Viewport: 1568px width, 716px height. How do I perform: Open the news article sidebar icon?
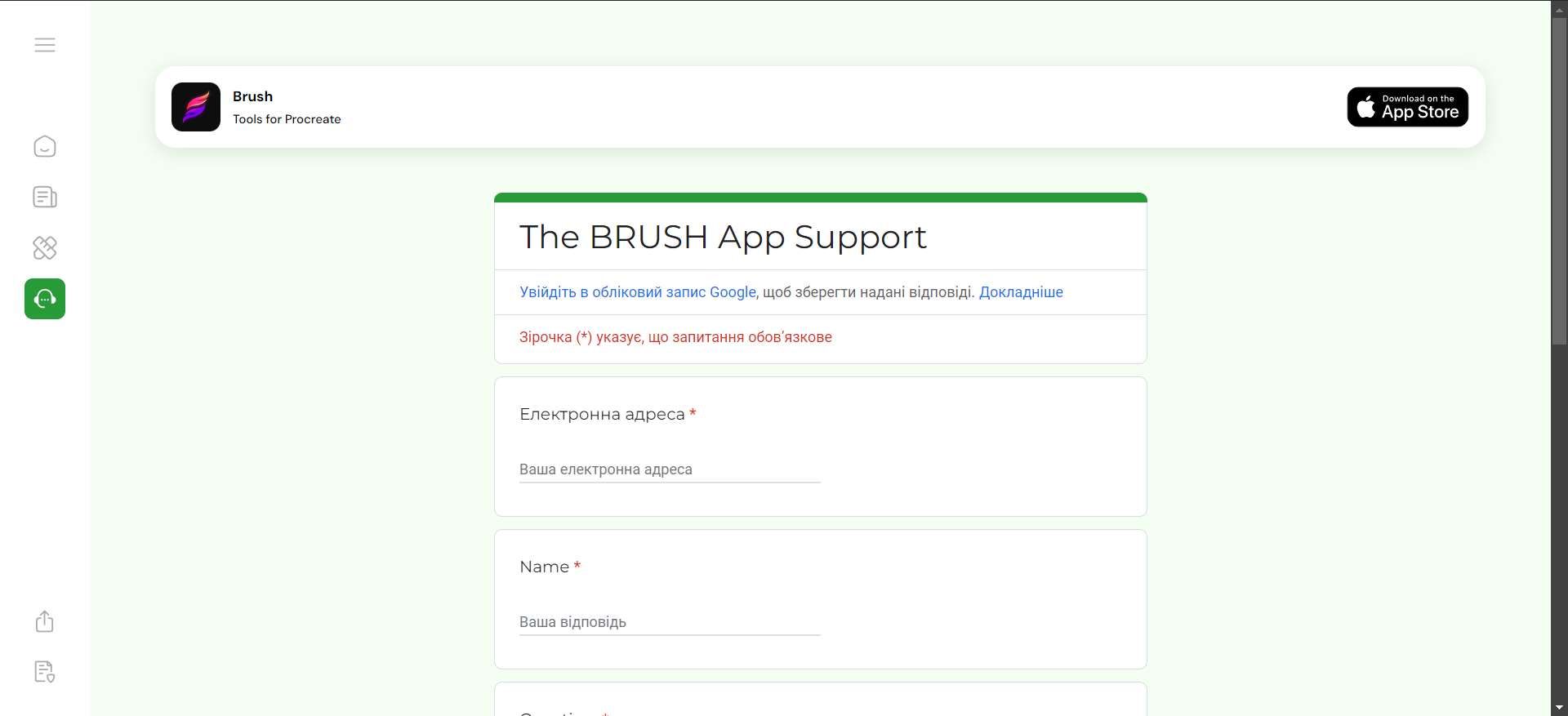[45, 198]
